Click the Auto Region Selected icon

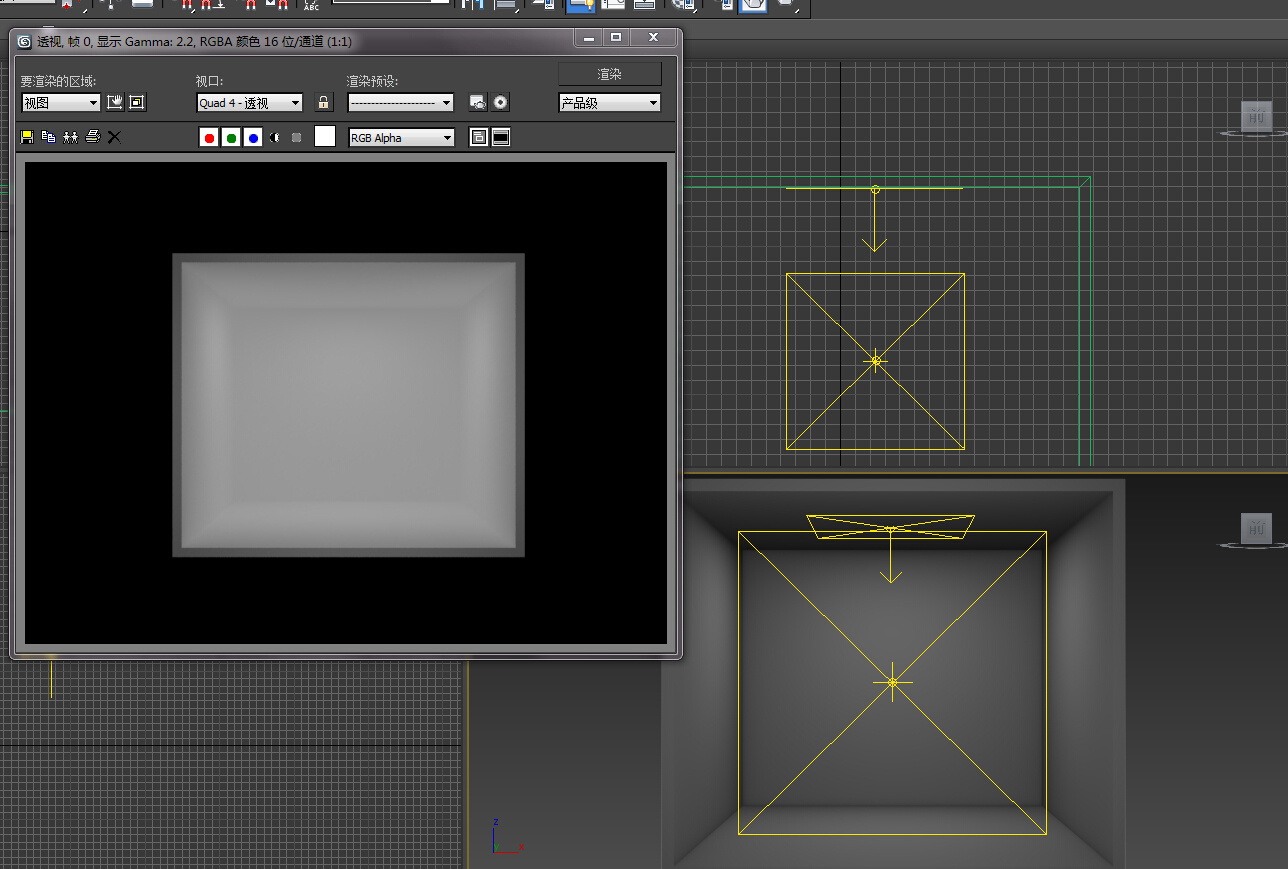pos(137,102)
